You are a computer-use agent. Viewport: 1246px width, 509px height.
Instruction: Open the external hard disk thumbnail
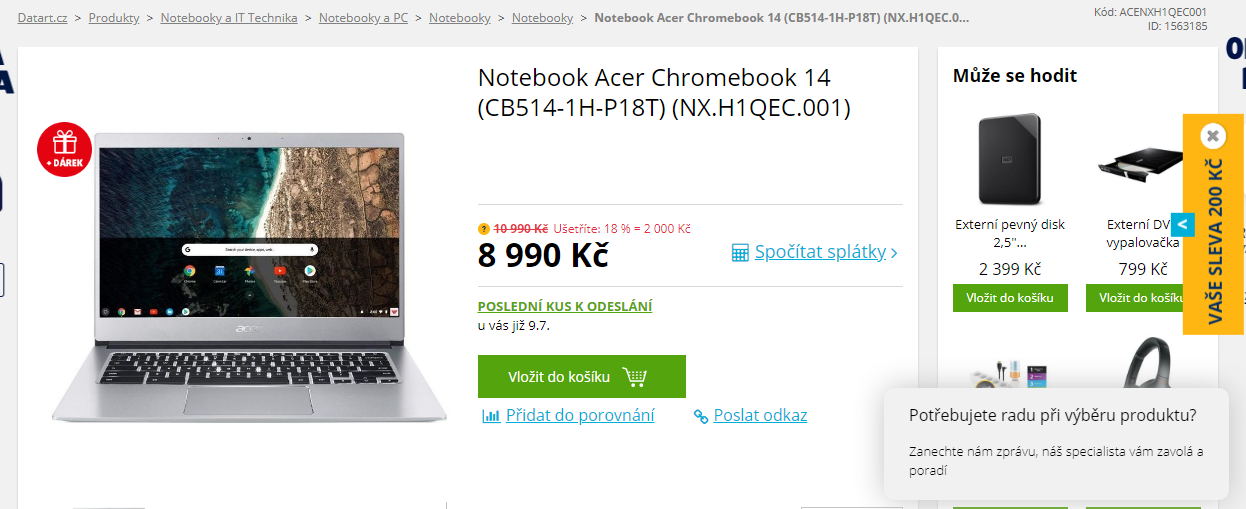1010,160
